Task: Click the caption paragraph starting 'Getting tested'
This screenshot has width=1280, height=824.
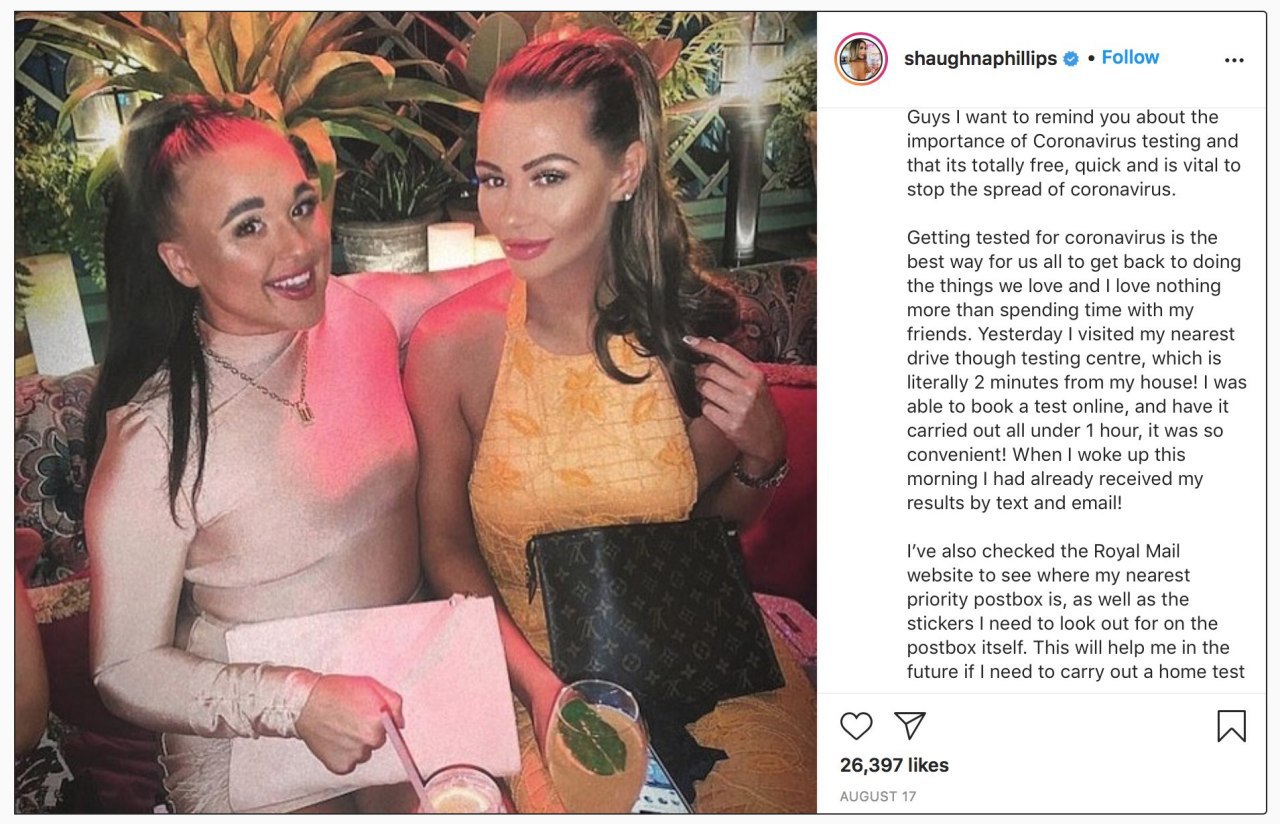Action: 1076,370
